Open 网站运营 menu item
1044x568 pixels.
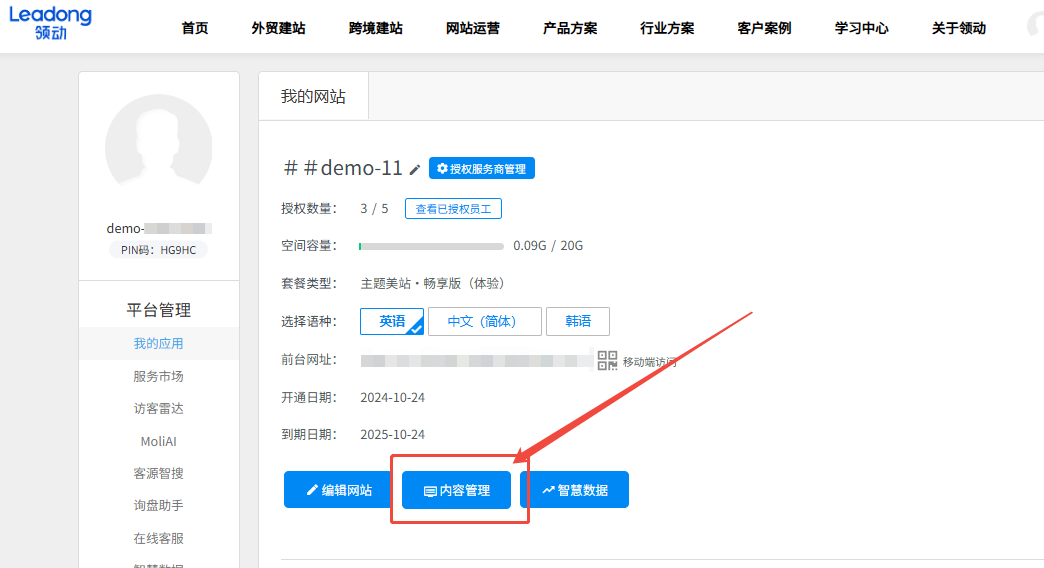click(x=473, y=28)
